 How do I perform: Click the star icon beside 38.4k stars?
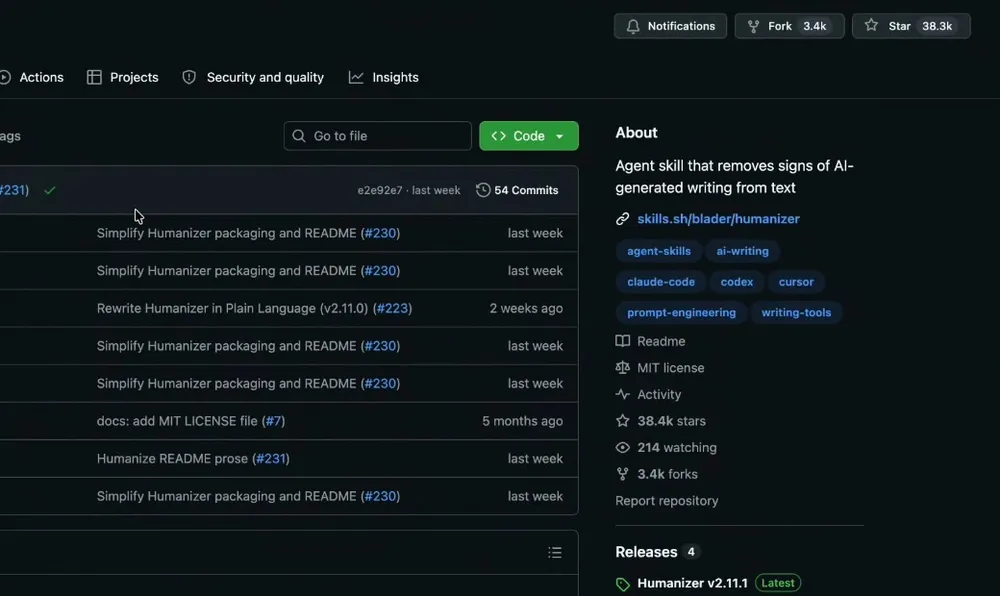(622, 421)
